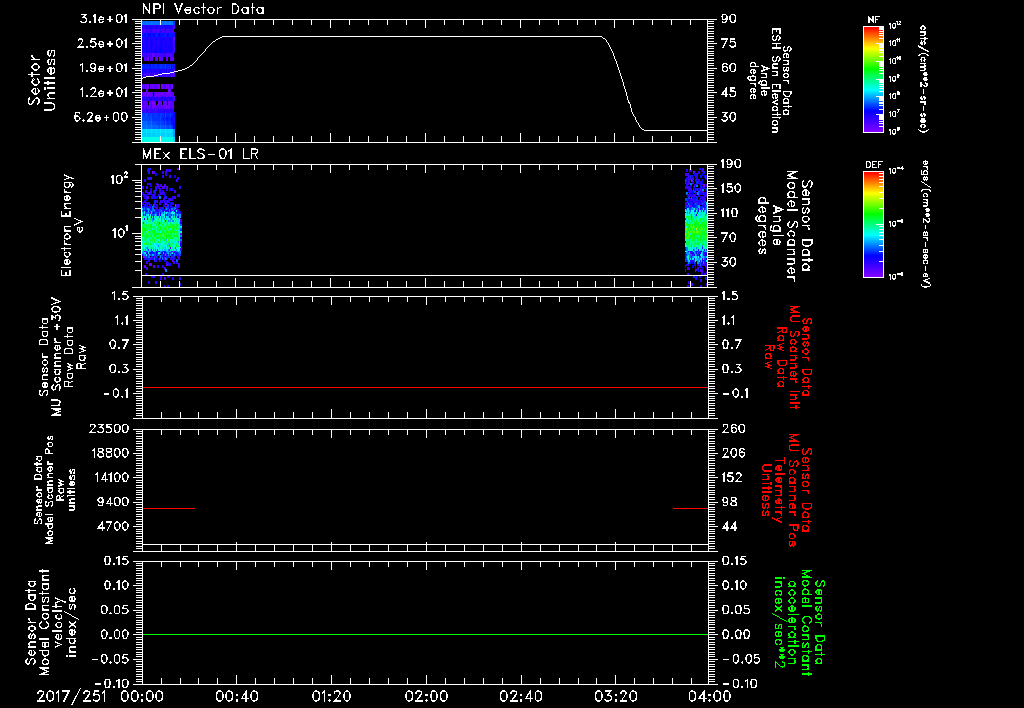
Task: Click the 03:20 time axis label
Action: (615, 696)
